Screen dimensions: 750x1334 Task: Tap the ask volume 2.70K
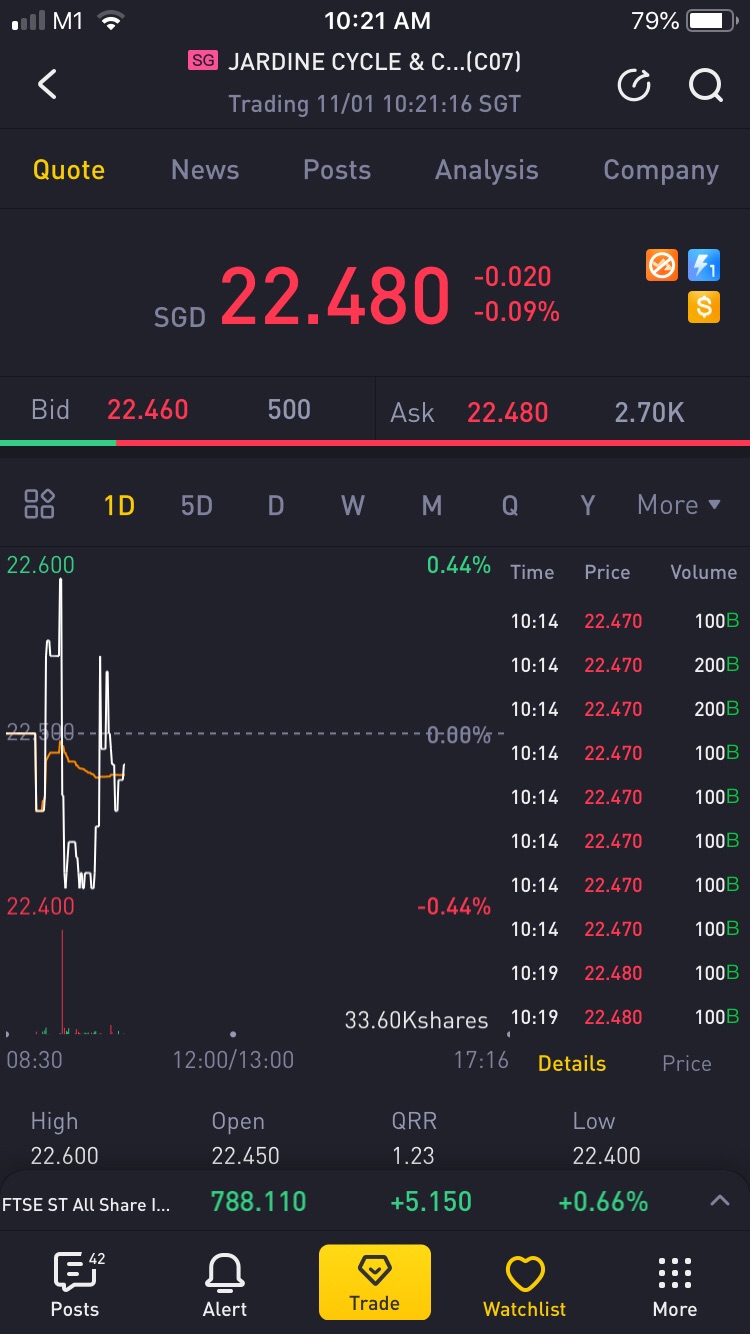[650, 412]
